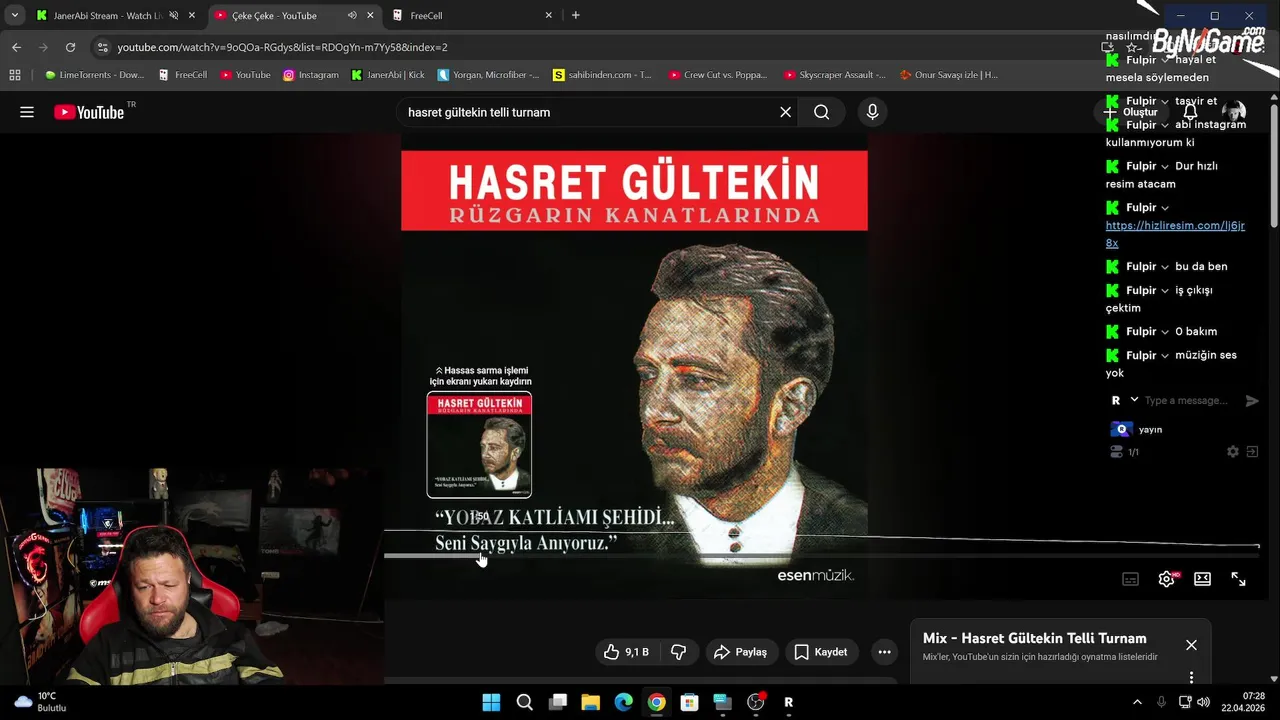The image size is (1280, 720).
Task: Start voice search with the microphone icon
Action: click(x=872, y=112)
